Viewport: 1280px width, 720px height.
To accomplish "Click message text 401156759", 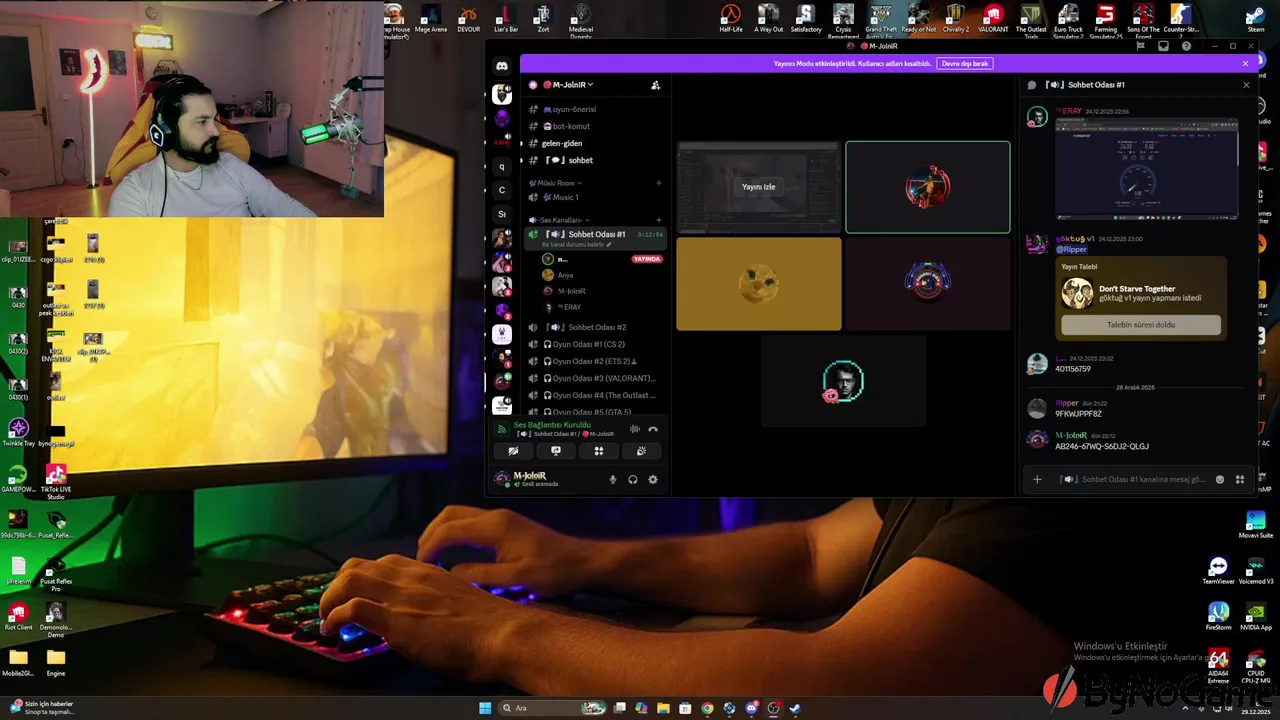I will 1073,369.
